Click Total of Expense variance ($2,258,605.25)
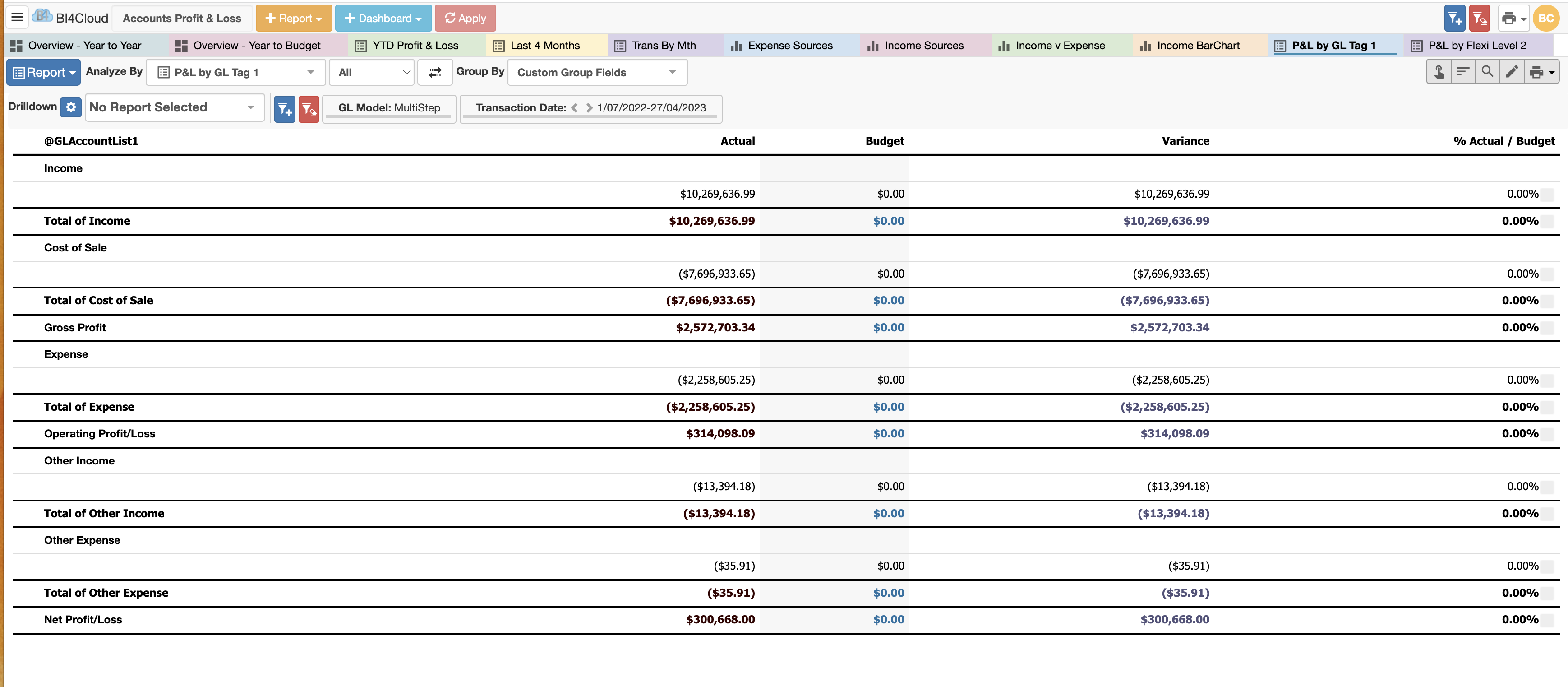 (x=1164, y=407)
